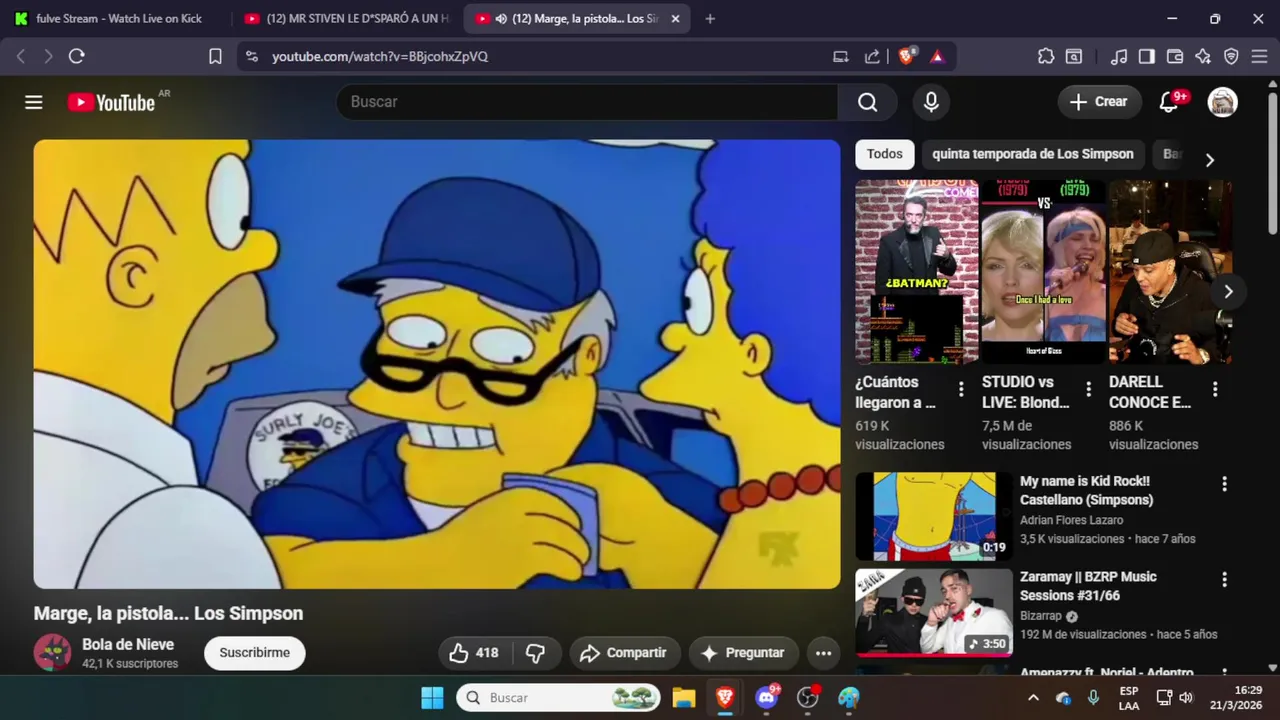Like the video with thumbs-up 418
Image resolution: width=1280 pixels, height=720 pixels.
tap(475, 653)
